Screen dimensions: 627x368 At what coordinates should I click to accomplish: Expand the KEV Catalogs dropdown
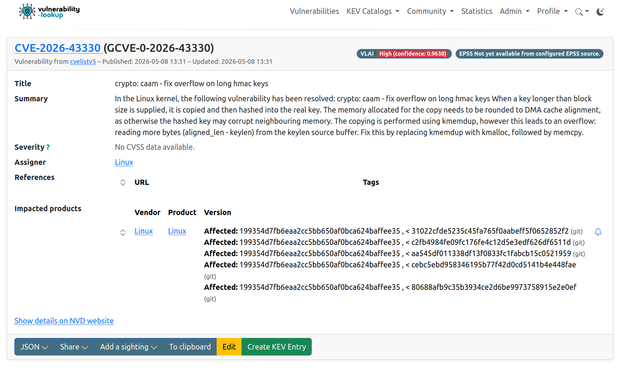(x=373, y=11)
